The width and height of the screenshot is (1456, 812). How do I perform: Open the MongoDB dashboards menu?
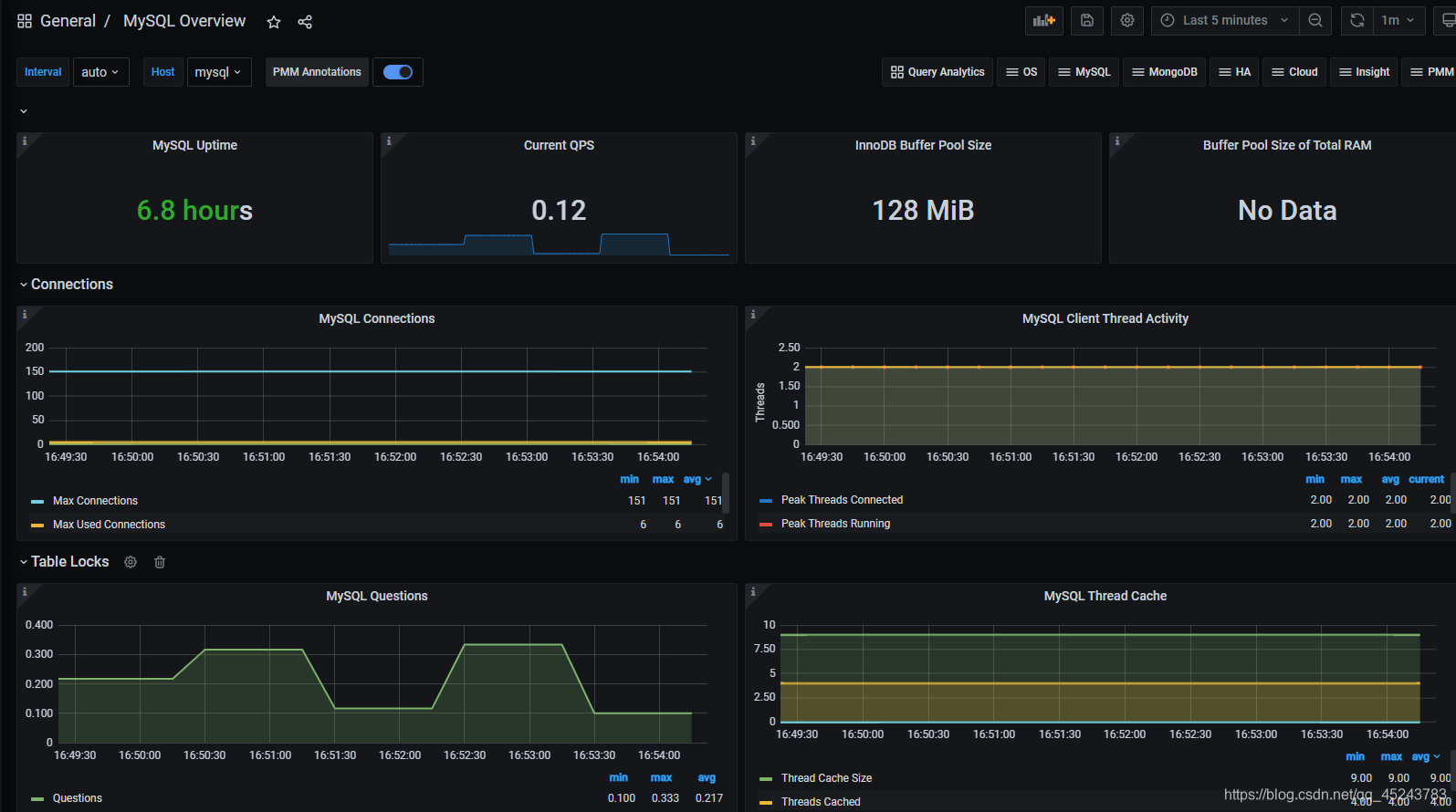tap(1164, 72)
